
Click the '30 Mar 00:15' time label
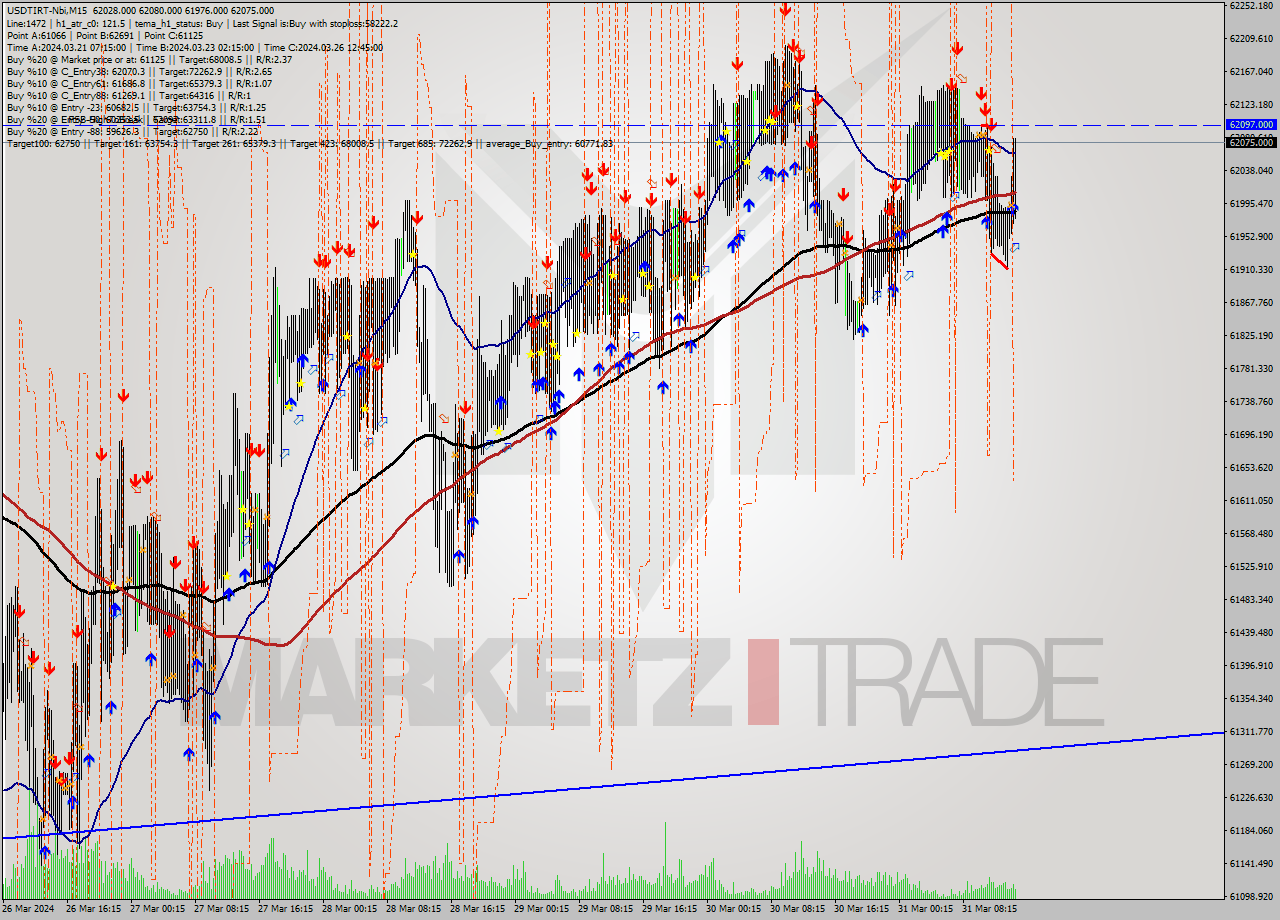coord(733,909)
